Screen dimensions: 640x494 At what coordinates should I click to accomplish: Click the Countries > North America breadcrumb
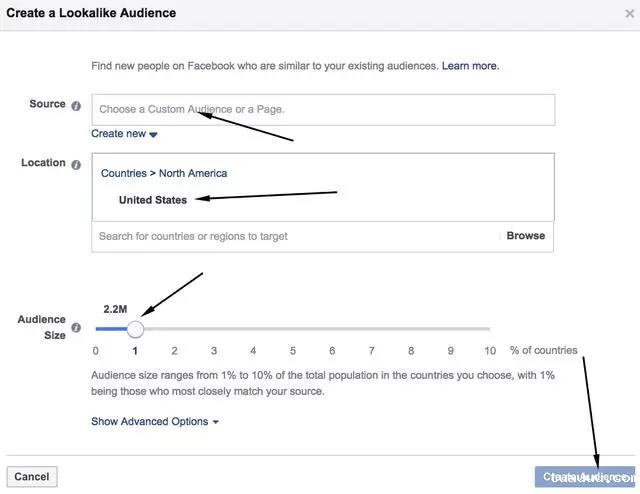pos(164,173)
